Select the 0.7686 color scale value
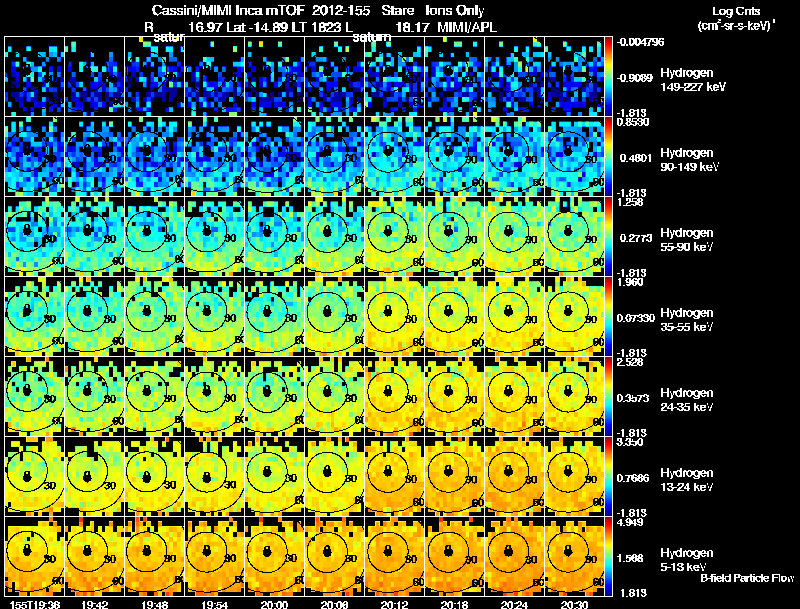This screenshot has height=609, width=800. tap(633, 478)
